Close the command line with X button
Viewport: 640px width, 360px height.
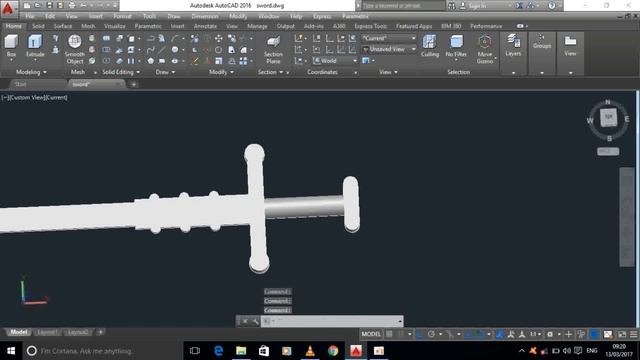244,321
